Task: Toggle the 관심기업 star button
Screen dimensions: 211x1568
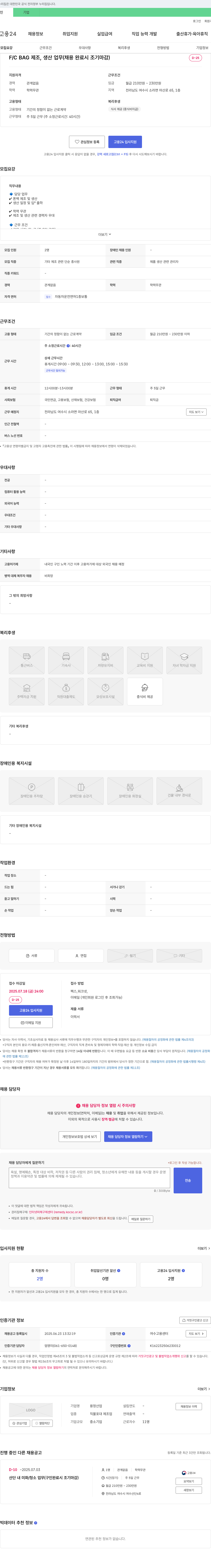Action: [x=20, y=1423]
